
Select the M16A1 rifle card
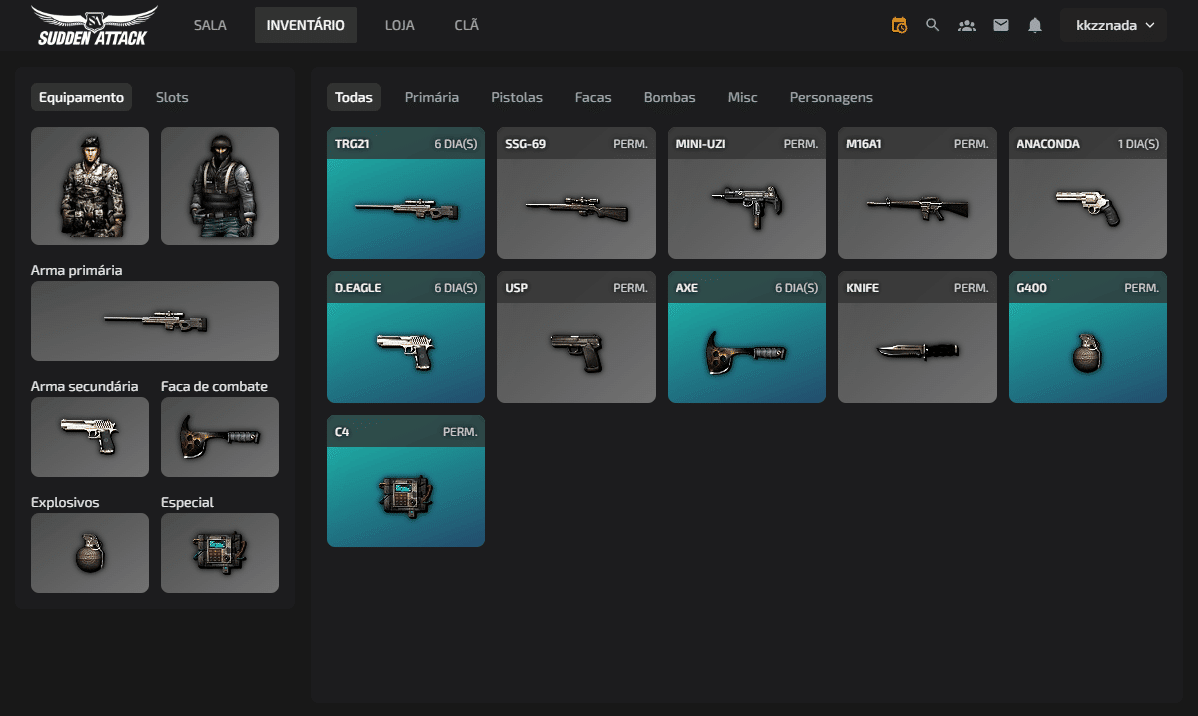[x=917, y=193]
